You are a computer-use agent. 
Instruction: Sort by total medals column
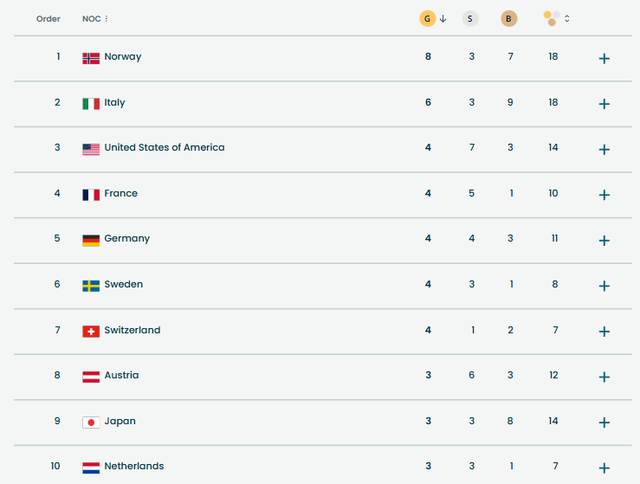(x=552, y=18)
